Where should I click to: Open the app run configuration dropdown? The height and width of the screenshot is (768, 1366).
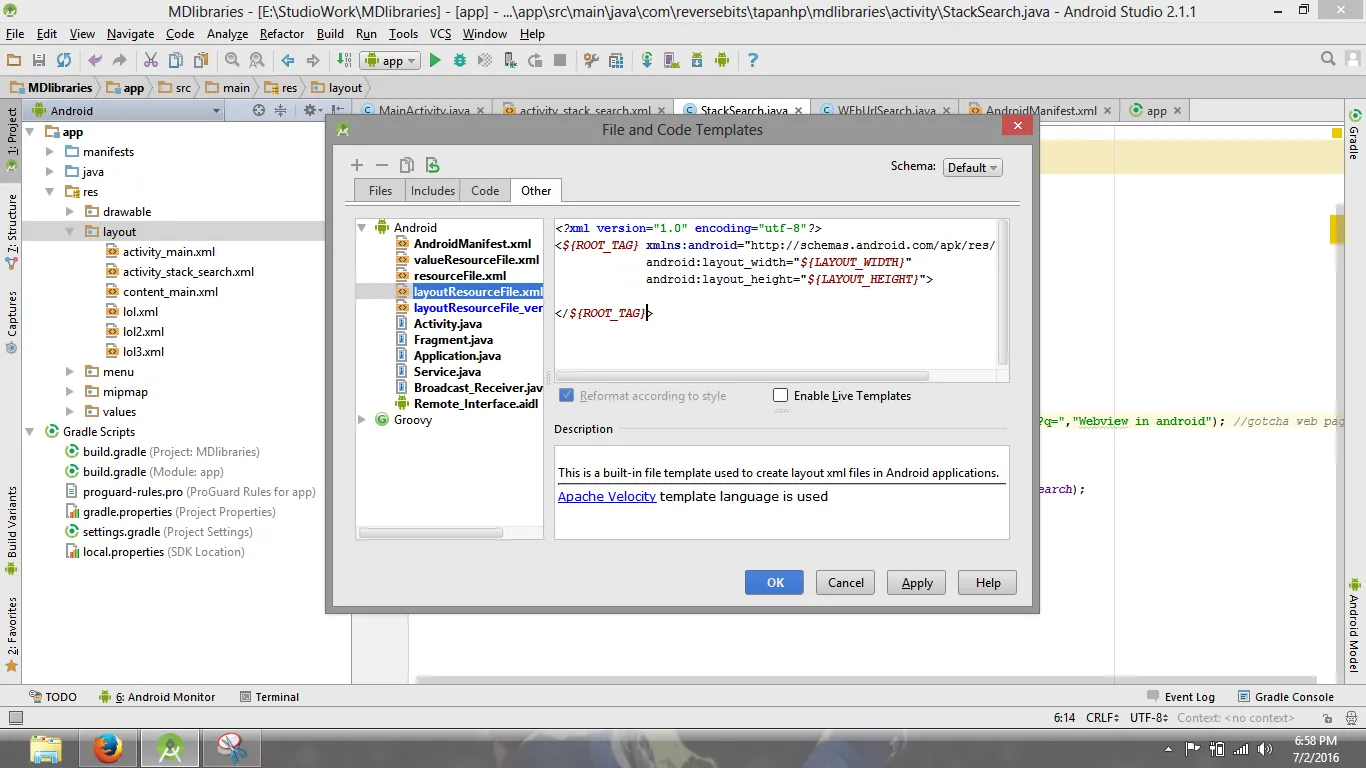click(x=392, y=61)
